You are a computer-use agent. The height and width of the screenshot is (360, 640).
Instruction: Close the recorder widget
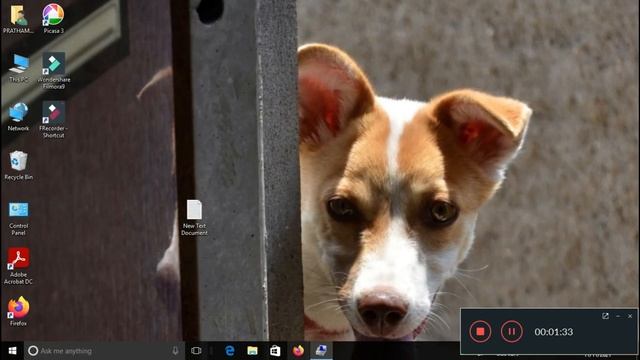pos(630,316)
